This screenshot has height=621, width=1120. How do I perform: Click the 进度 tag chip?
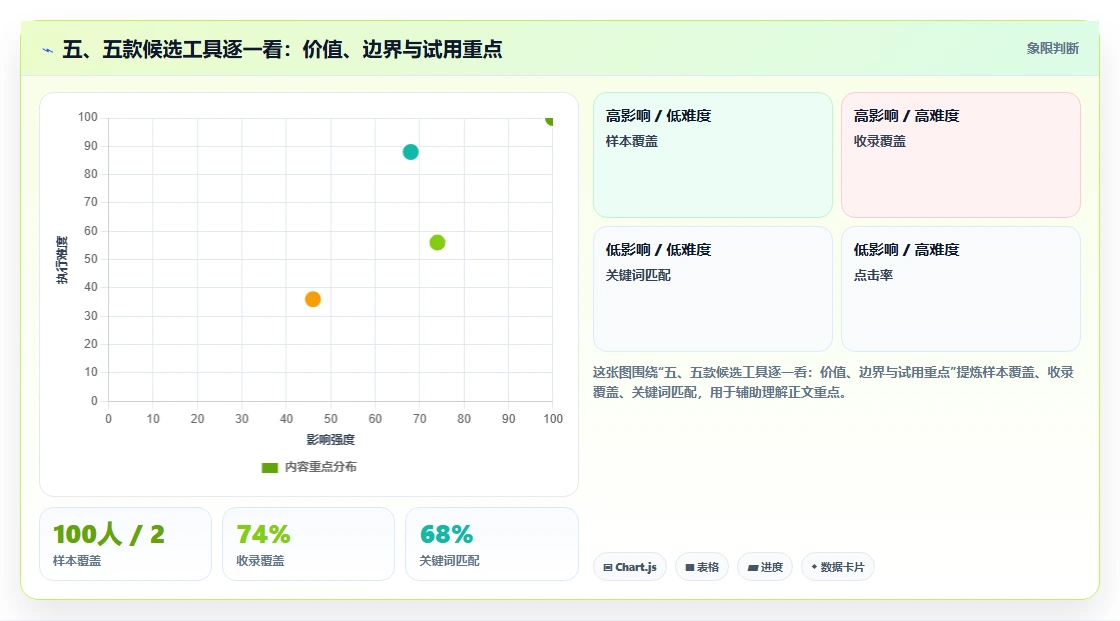pos(765,567)
